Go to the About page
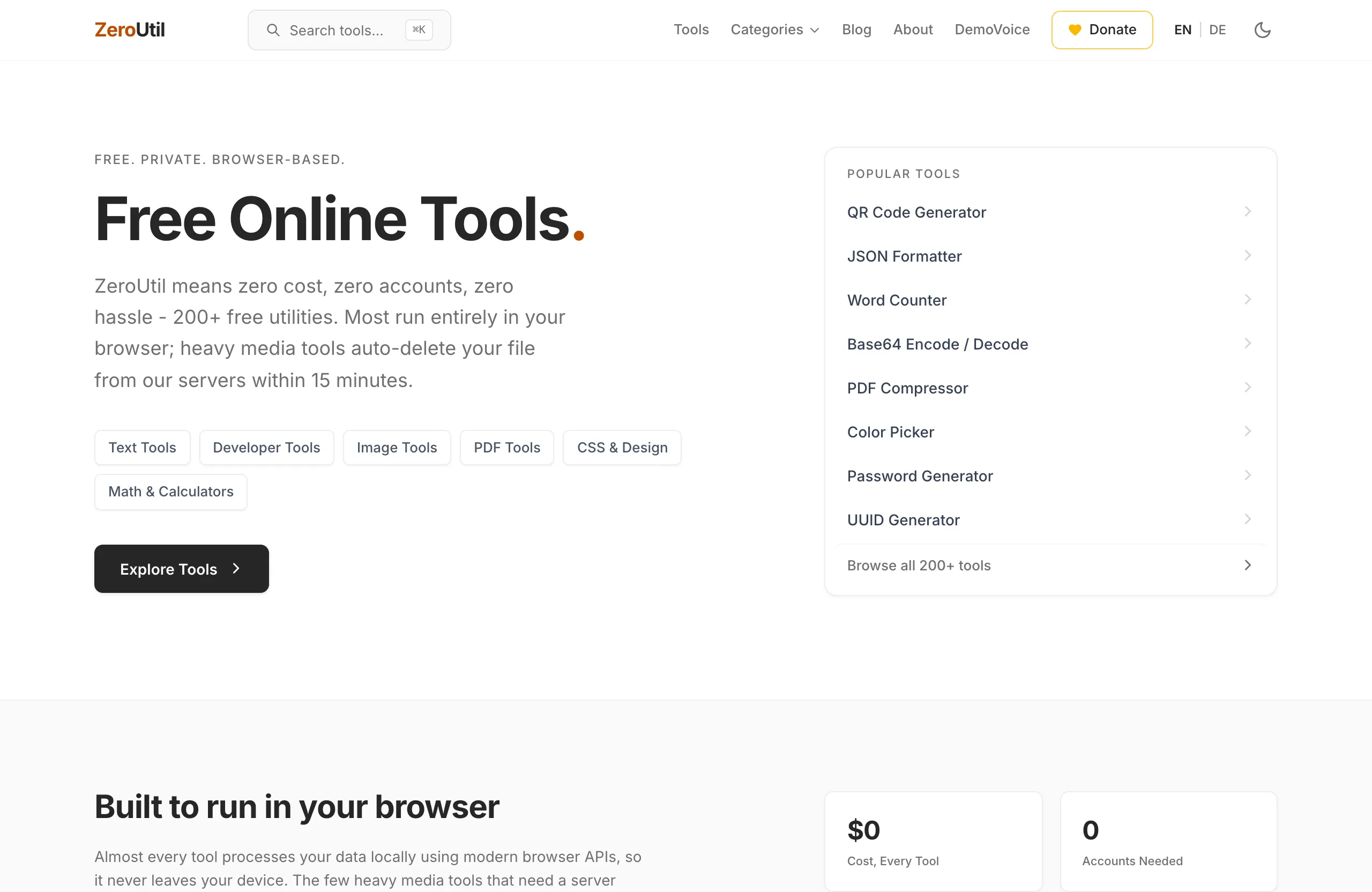The width and height of the screenshot is (1372, 892). (x=913, y=30)
